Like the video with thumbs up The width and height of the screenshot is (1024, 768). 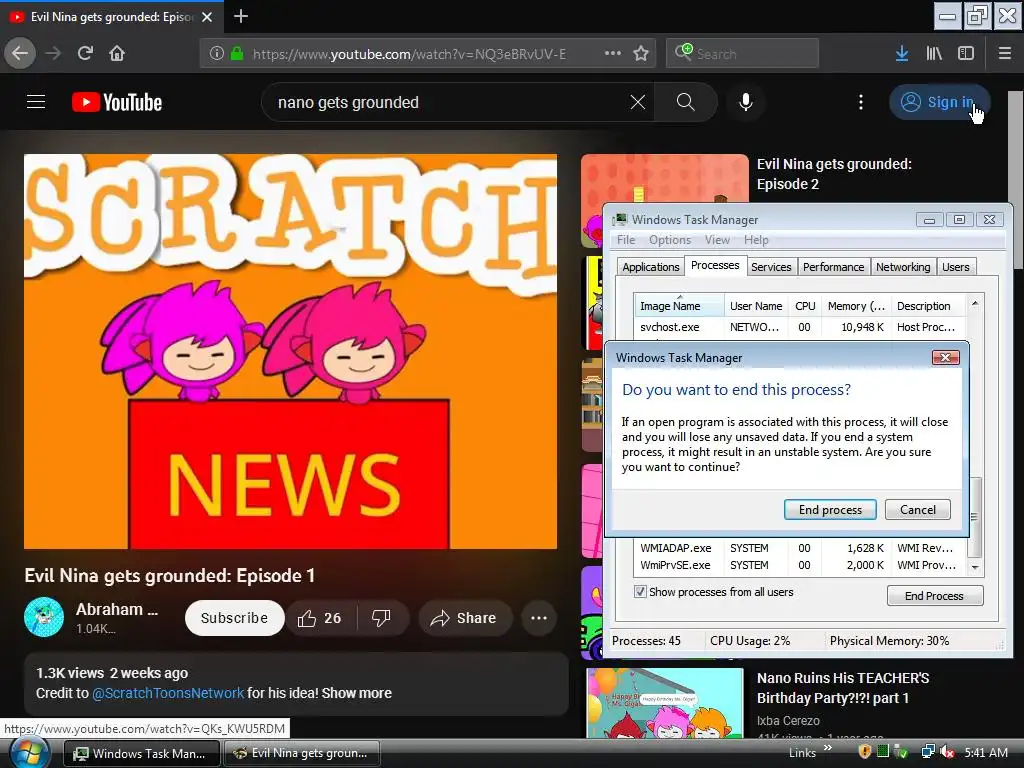[320, 618]
